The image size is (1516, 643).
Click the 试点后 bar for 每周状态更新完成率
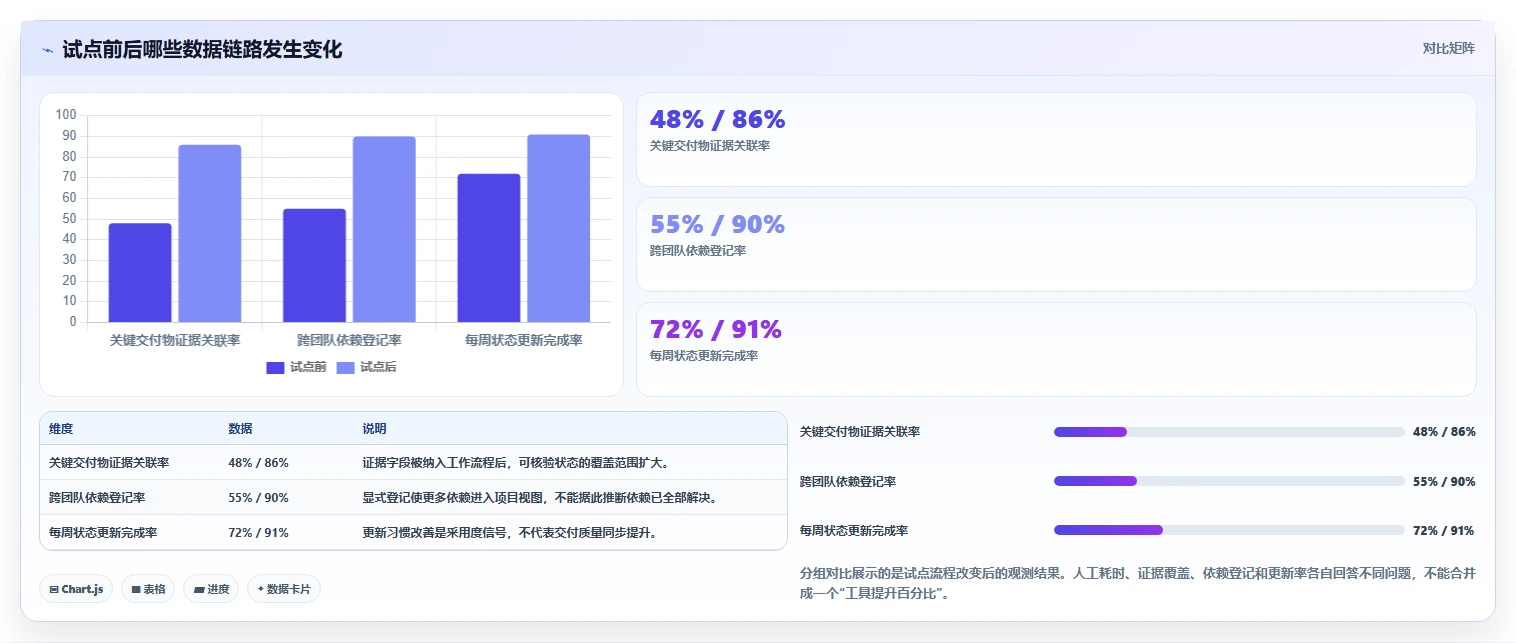(x=559, y=228)
